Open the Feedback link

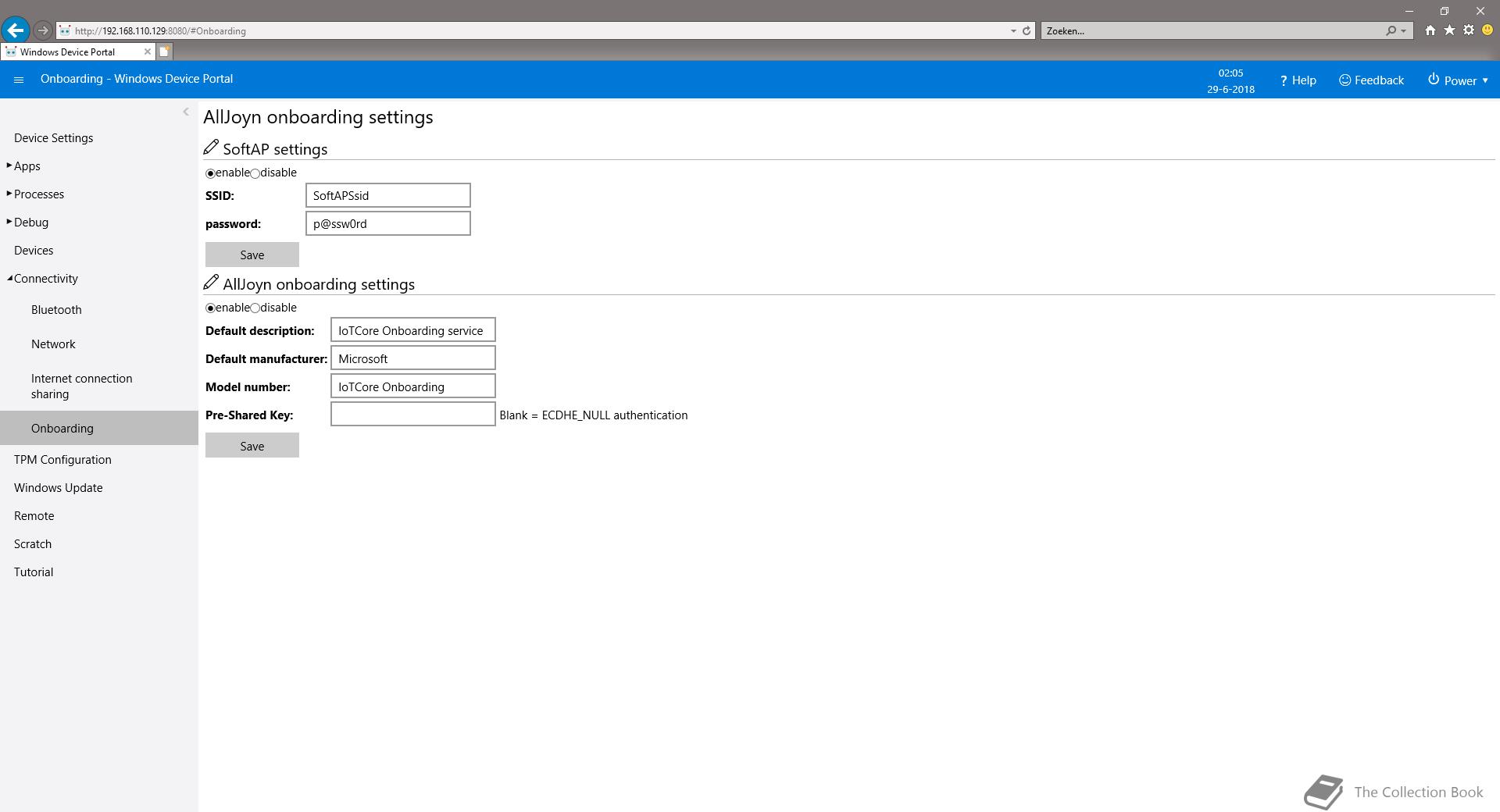click(1371, 80)
